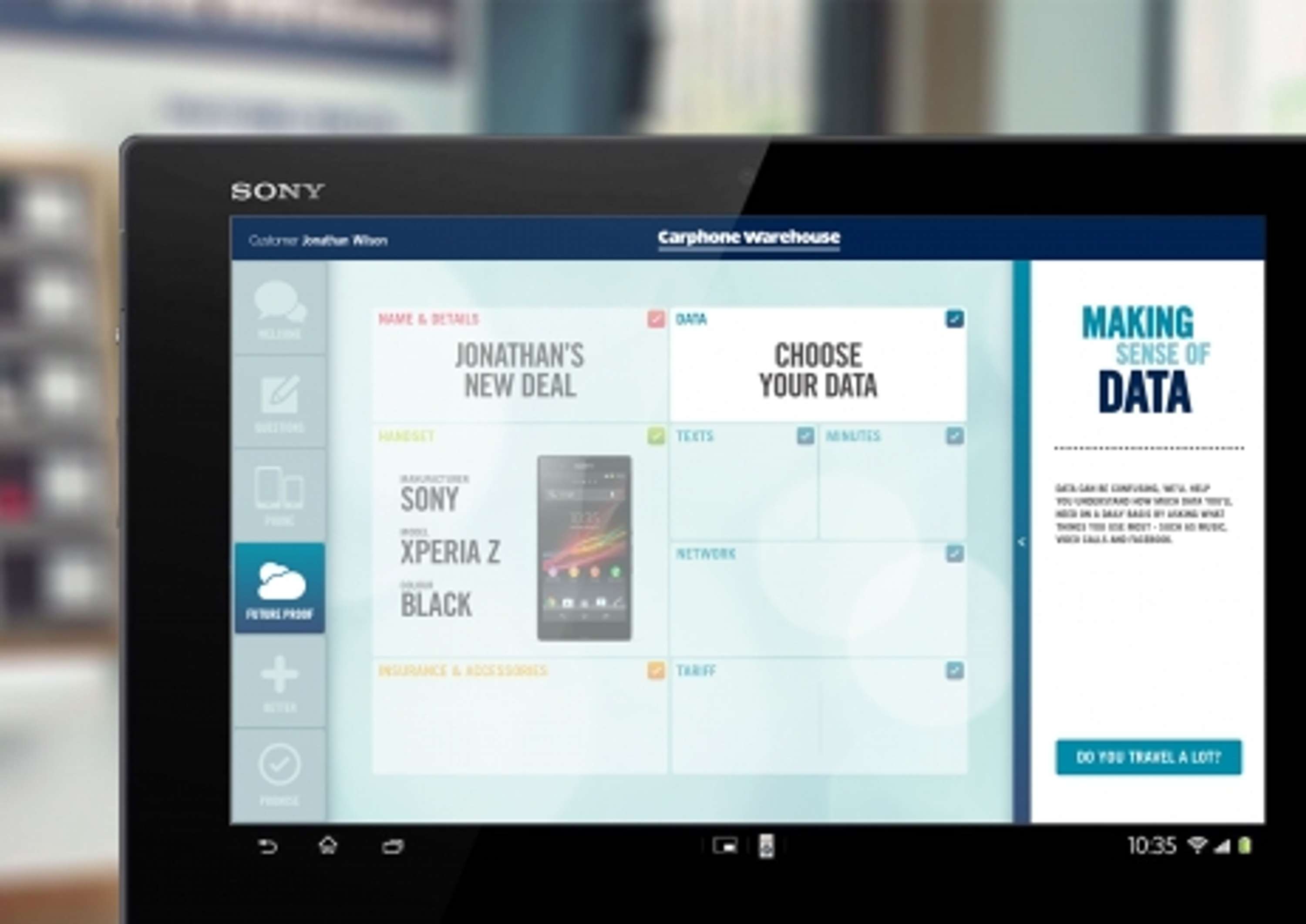Viewport: 1306px width, 924px height.
Task: Toggle the Name & Details checkbox
Action: click(656, 319)
